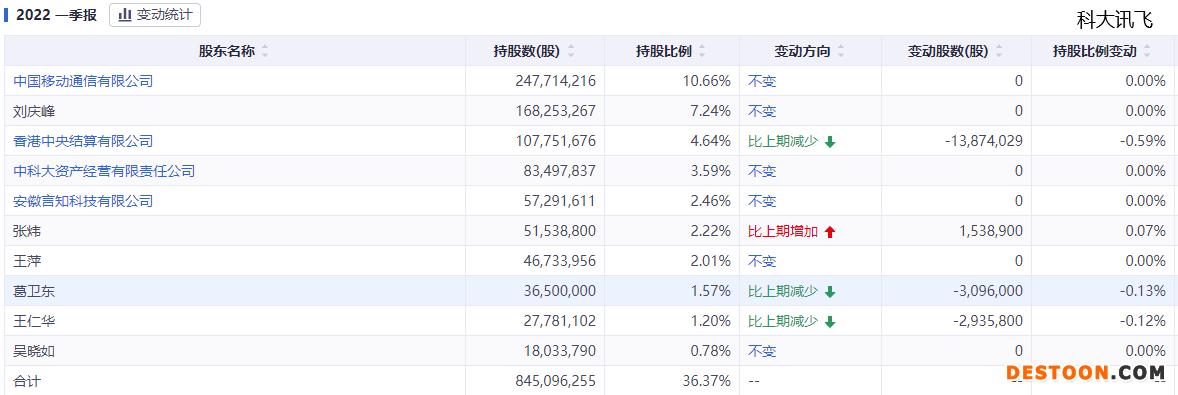The image size is (1178, 395).
Task: Click ratio change value -0.59%
Action: pos(1143,141)
